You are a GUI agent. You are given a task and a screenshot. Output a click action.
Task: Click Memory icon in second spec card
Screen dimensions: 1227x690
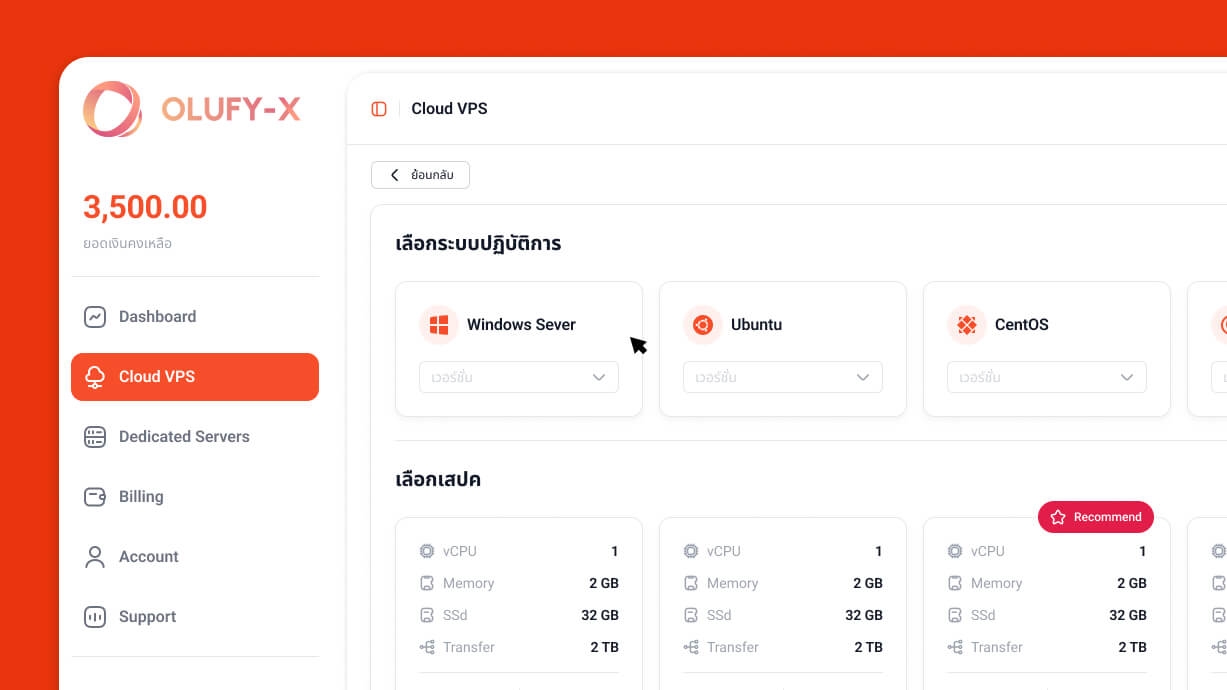pyautogui.click(x=691, y=583)
